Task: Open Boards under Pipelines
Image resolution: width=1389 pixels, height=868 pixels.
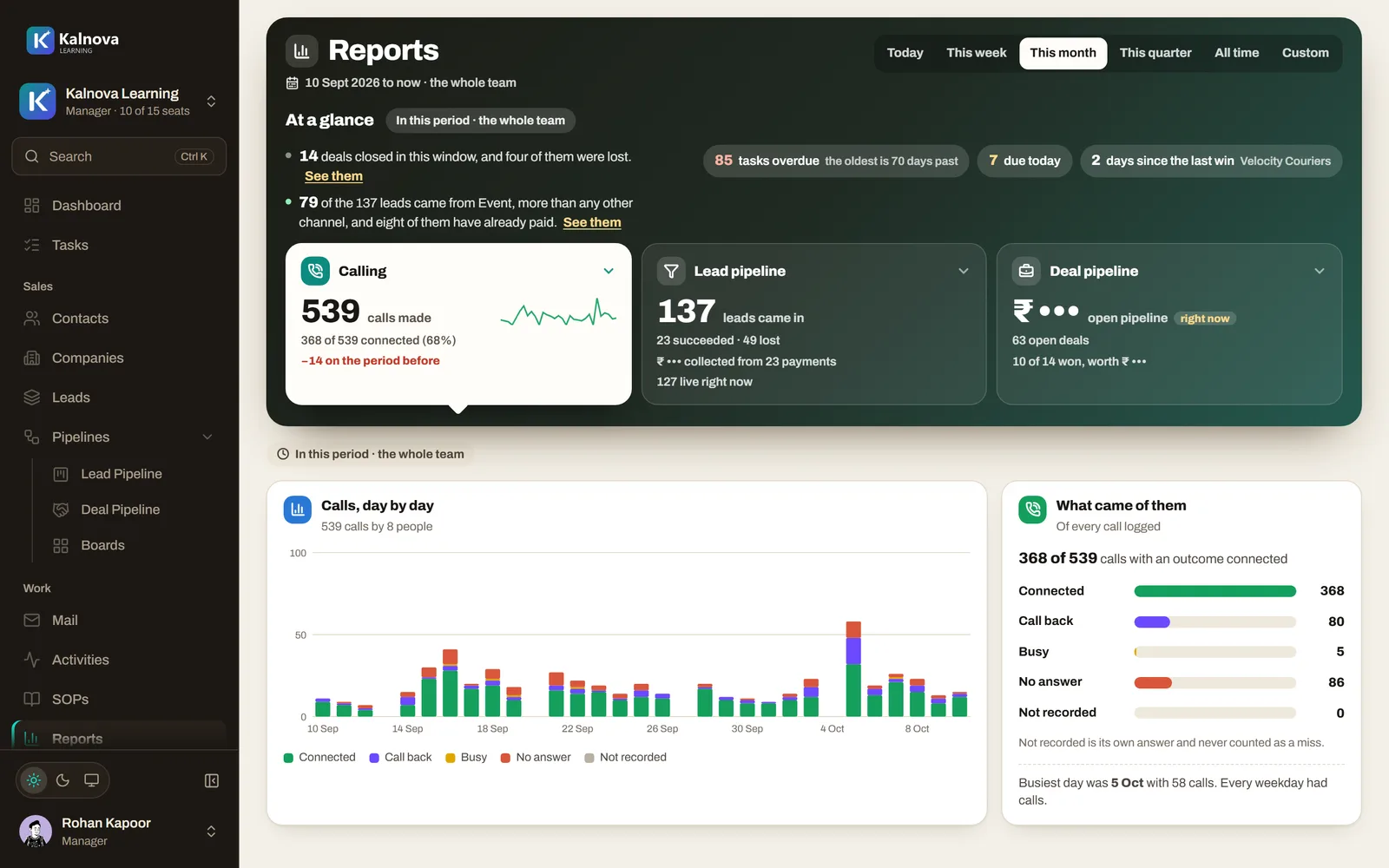Action: tap(102, 545)
